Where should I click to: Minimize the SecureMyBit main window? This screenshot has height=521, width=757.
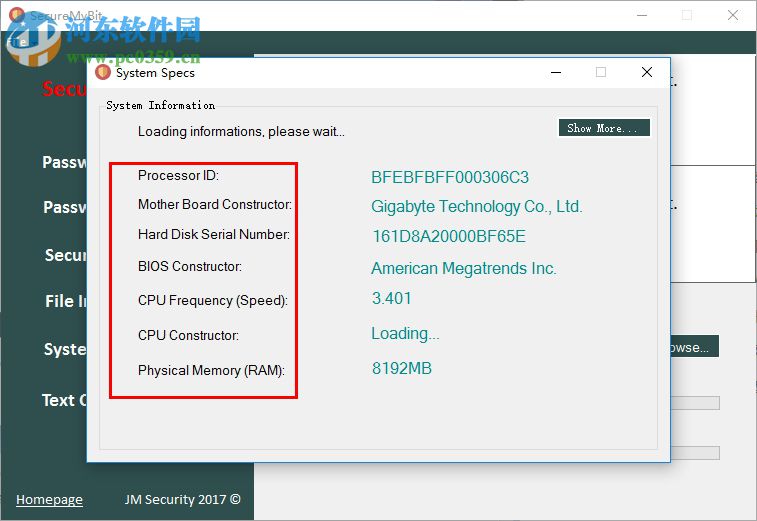coord(642,15)
